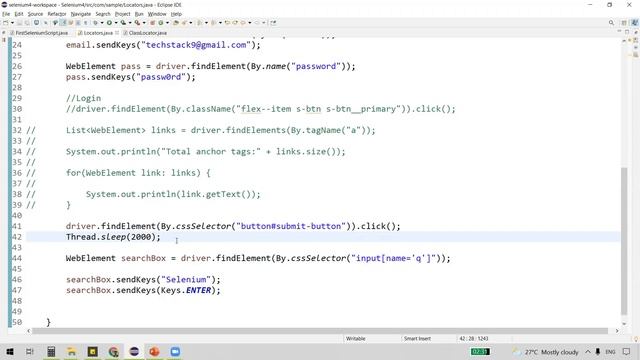Click the New file toolbar icon

pyautogui.click(x=6, y=23)
